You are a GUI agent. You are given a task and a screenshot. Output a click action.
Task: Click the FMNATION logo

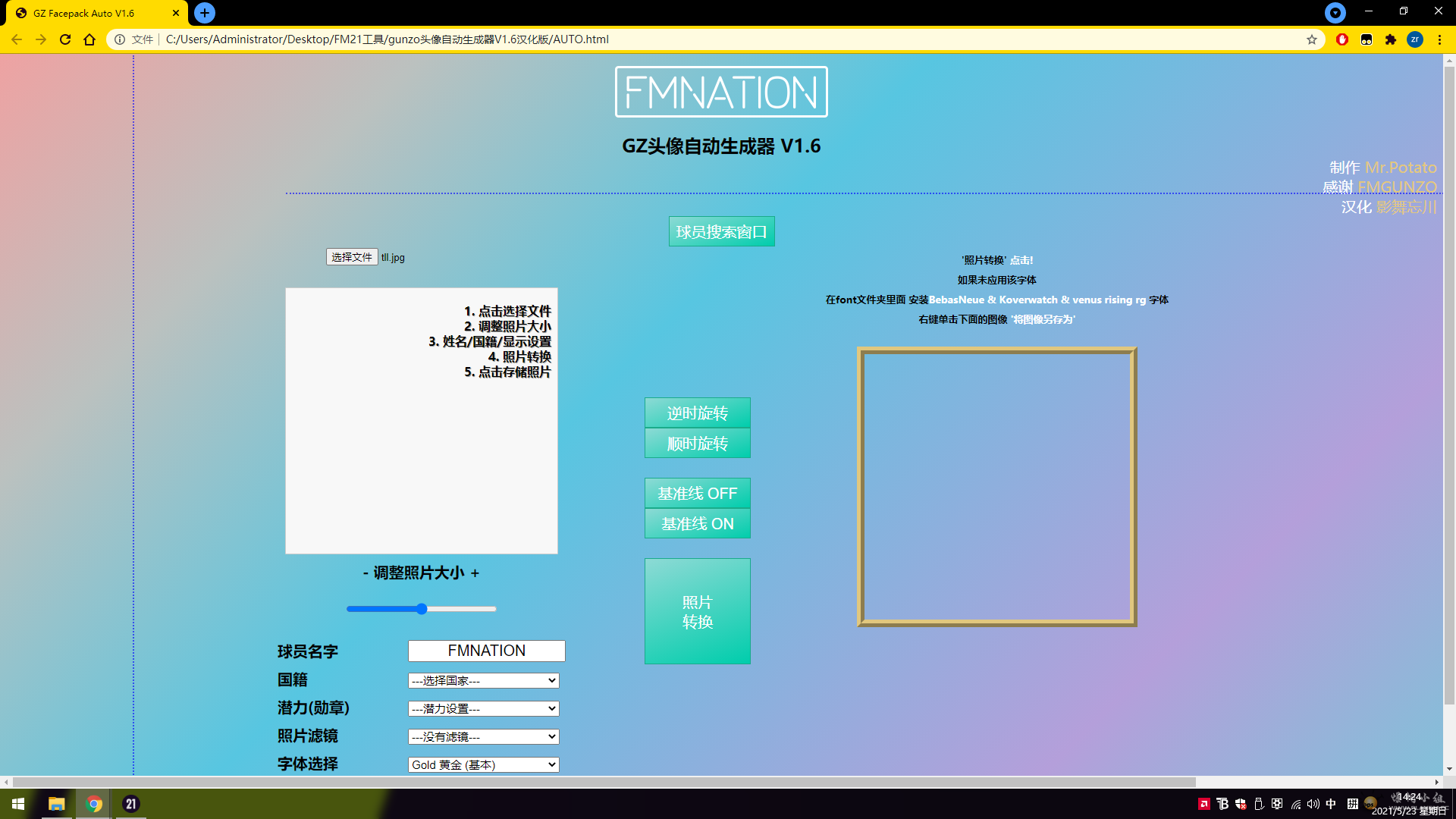721,92
